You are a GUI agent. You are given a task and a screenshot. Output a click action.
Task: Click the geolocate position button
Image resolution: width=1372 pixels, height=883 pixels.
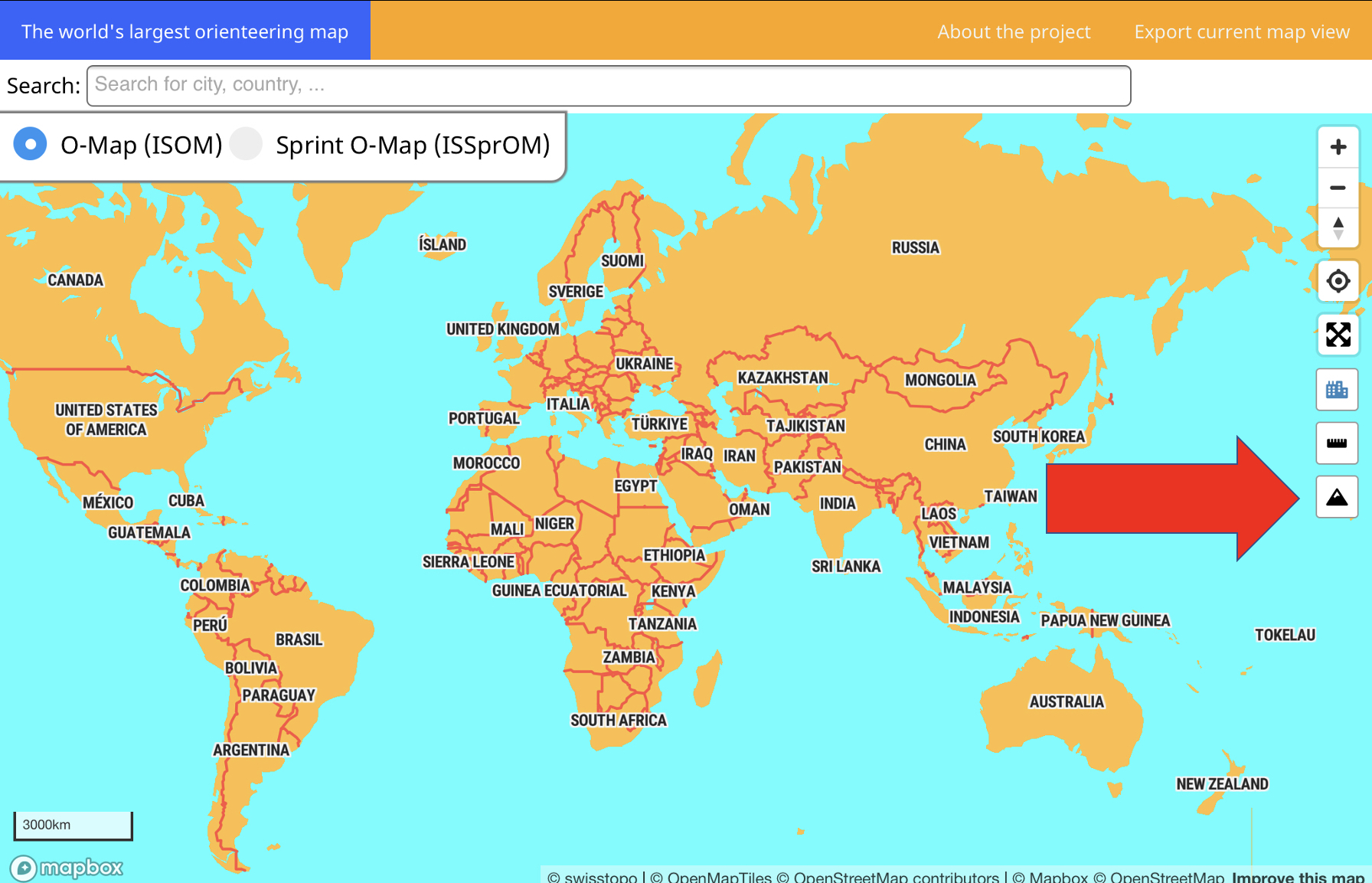1338,281
